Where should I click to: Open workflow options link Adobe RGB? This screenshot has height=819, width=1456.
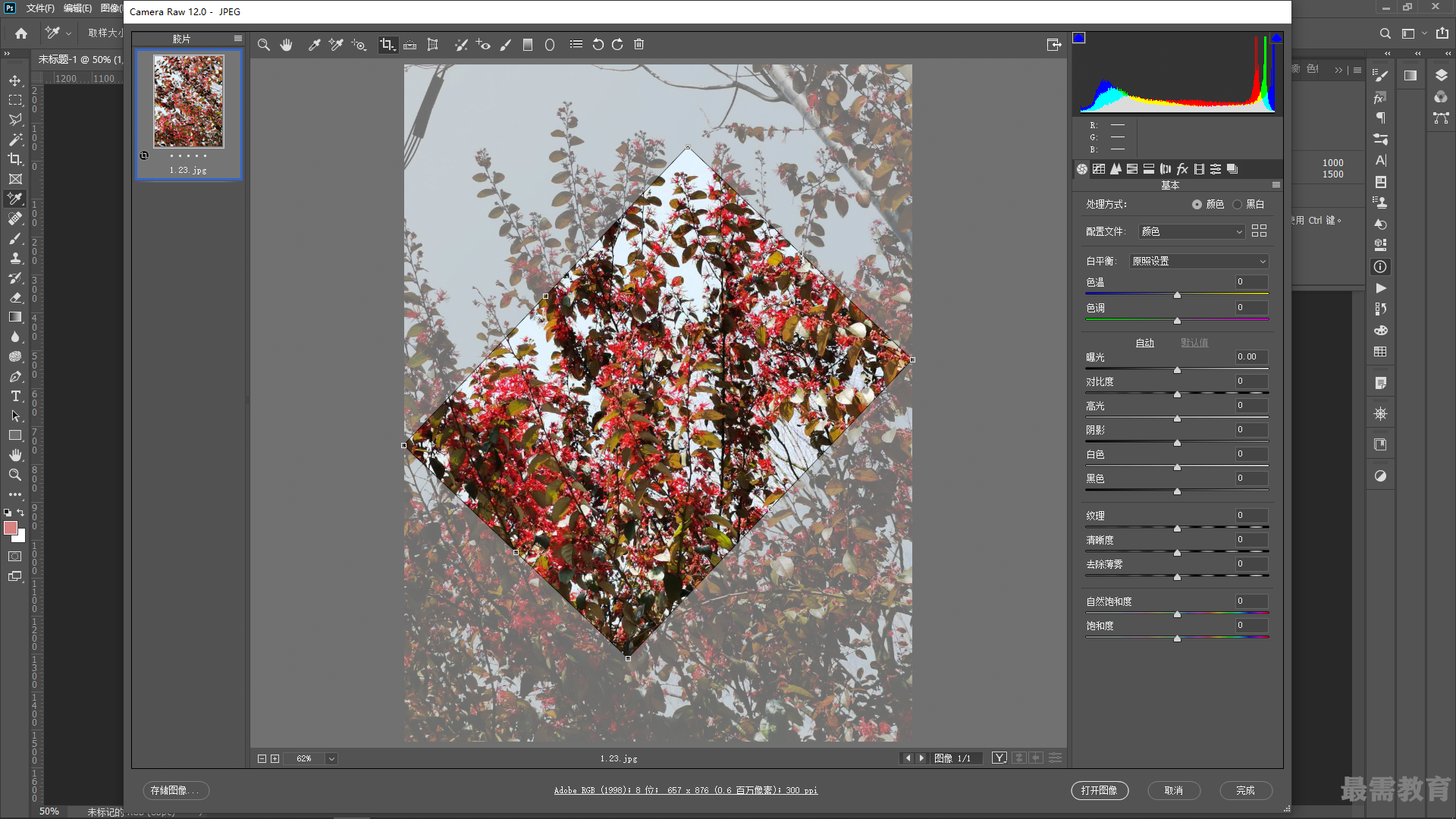(686, 790)
